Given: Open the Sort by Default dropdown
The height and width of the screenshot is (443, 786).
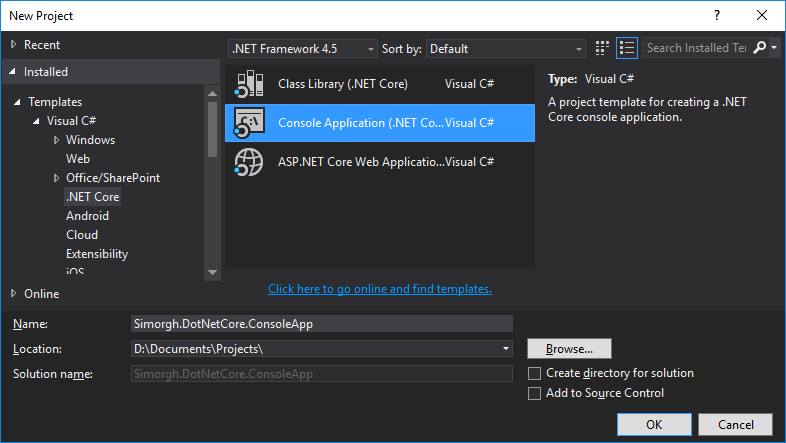Looking at the screenshot, I should 506,49.
